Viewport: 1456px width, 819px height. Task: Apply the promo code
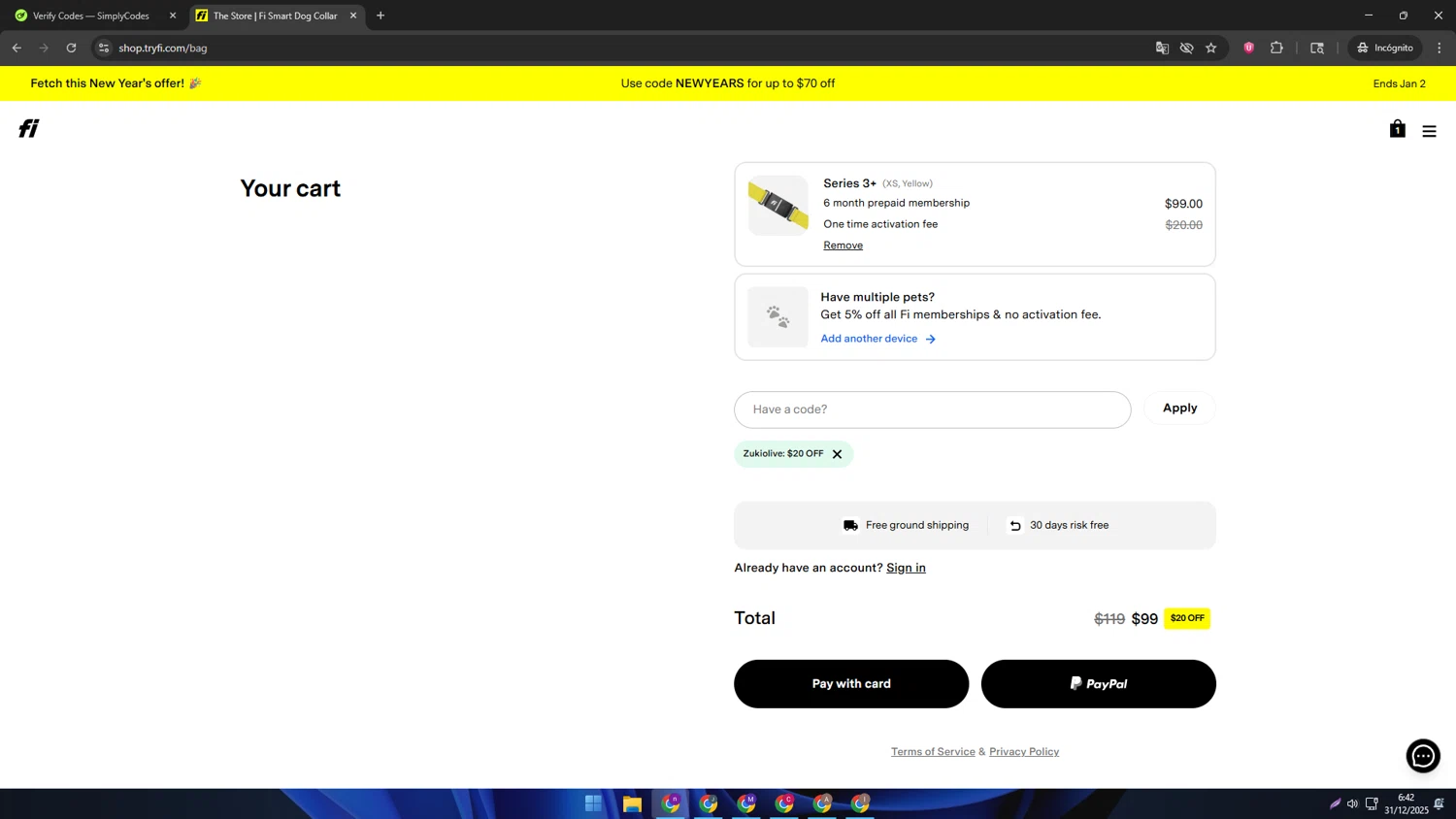pos(1179,409)
